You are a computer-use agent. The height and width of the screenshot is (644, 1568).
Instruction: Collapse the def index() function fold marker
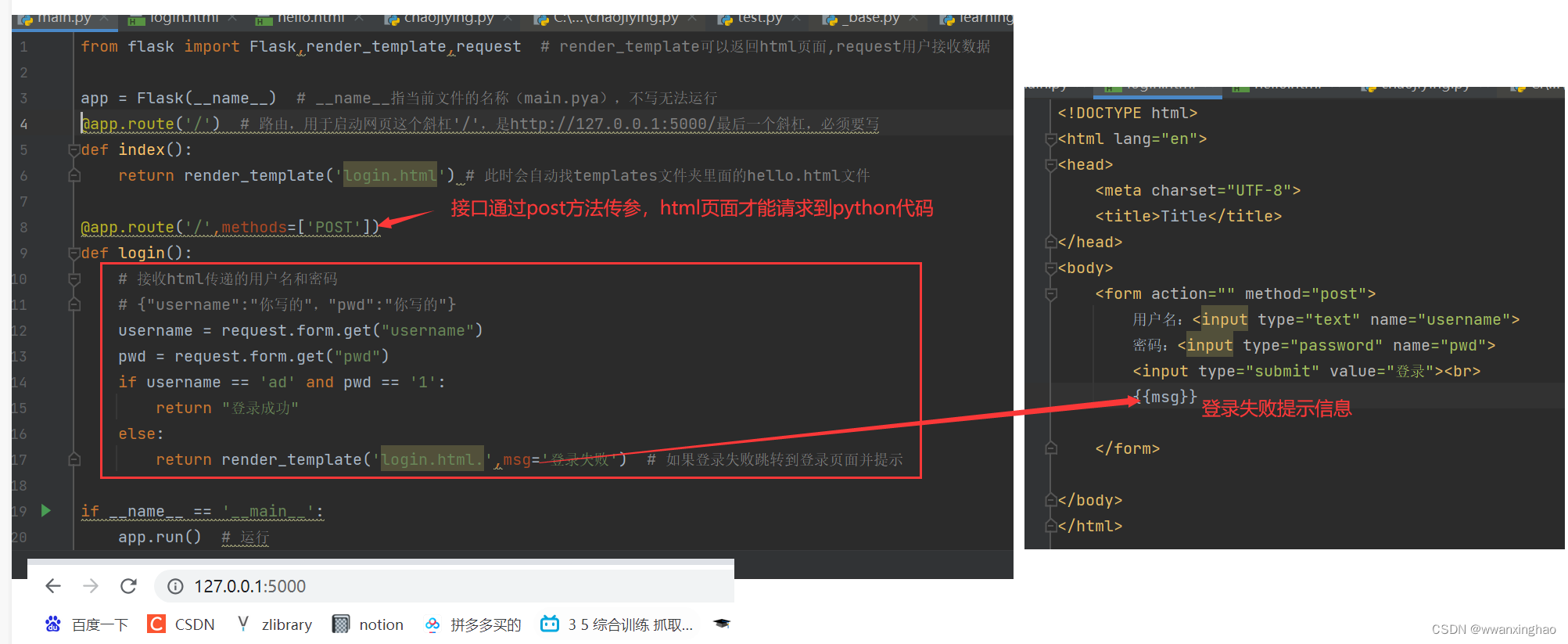click(74, 149)
